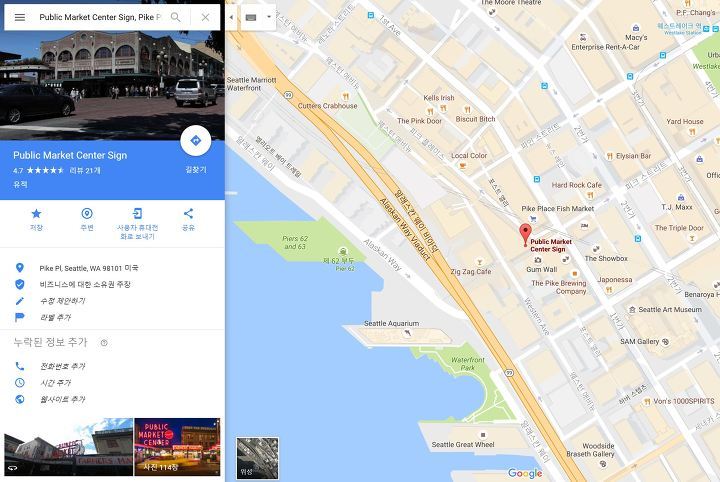720x482 pixels.
Task: Click the suggest an edit pencil link
Action: click(x=62, y=301)
